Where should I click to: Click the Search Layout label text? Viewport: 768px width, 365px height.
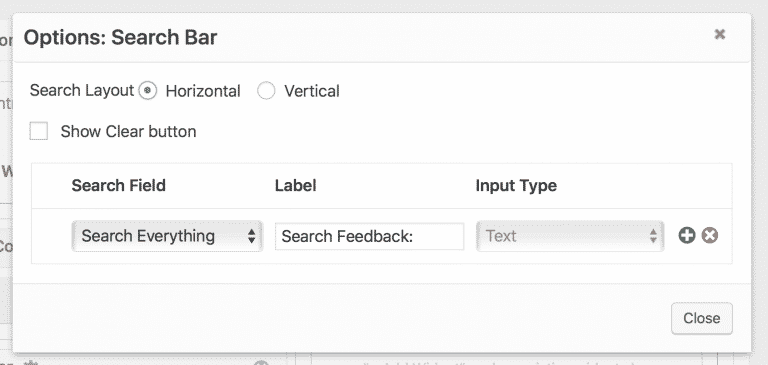(82, 91)
